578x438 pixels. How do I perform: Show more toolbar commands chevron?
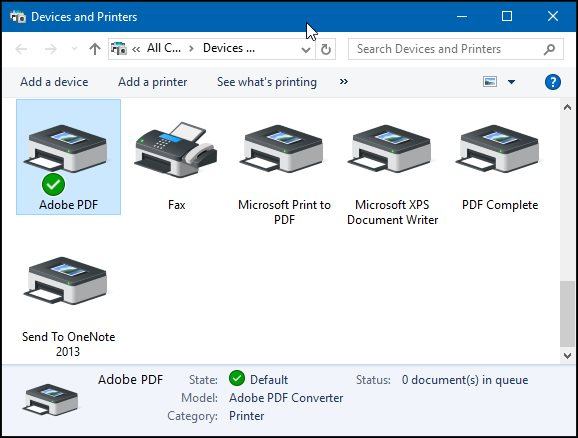tap(344, 81)
